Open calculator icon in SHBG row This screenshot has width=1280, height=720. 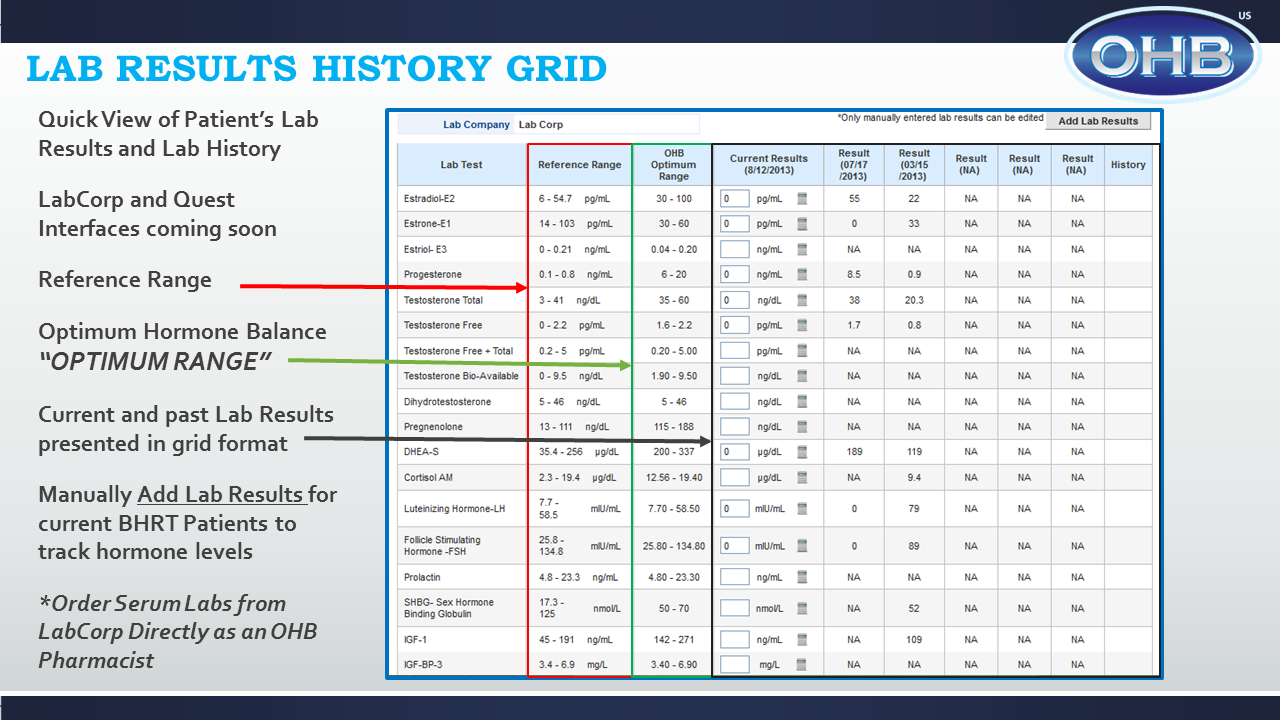(802, 608)
